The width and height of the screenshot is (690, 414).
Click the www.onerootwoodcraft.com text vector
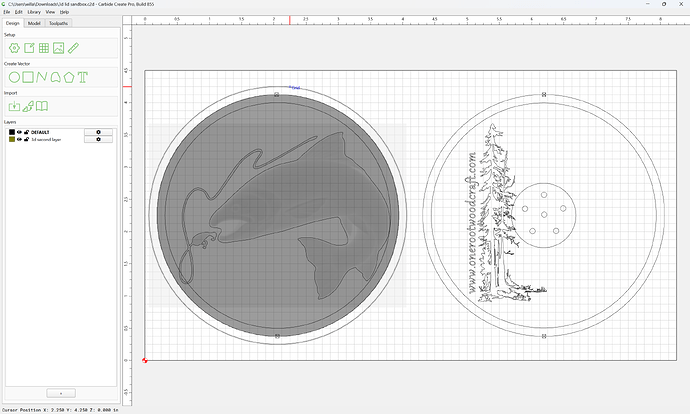pyautogui.click(x=471, y=223)
